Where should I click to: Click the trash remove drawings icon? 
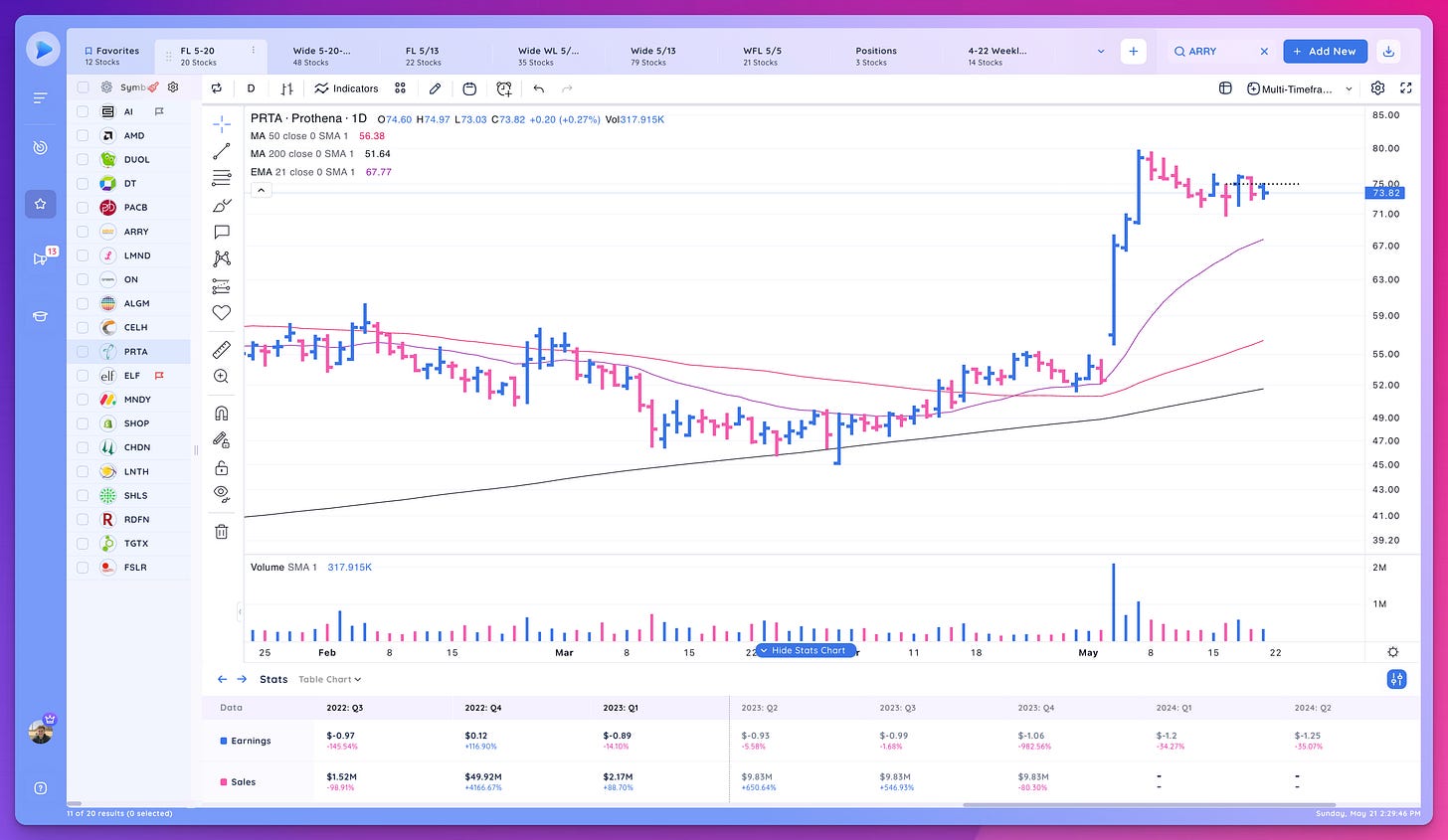point(222,531)
